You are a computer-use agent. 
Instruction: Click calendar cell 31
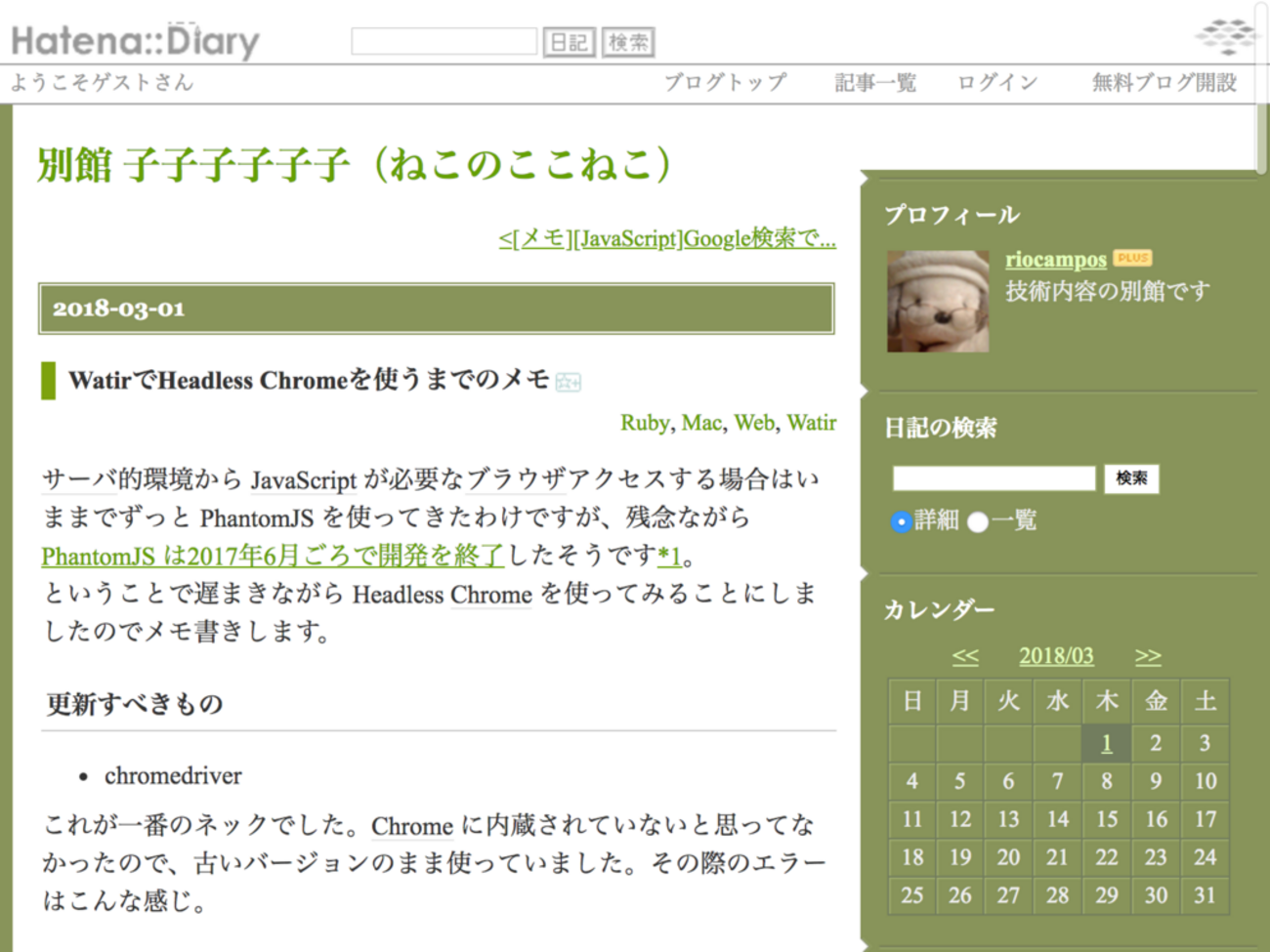[x=1205, y=895]
